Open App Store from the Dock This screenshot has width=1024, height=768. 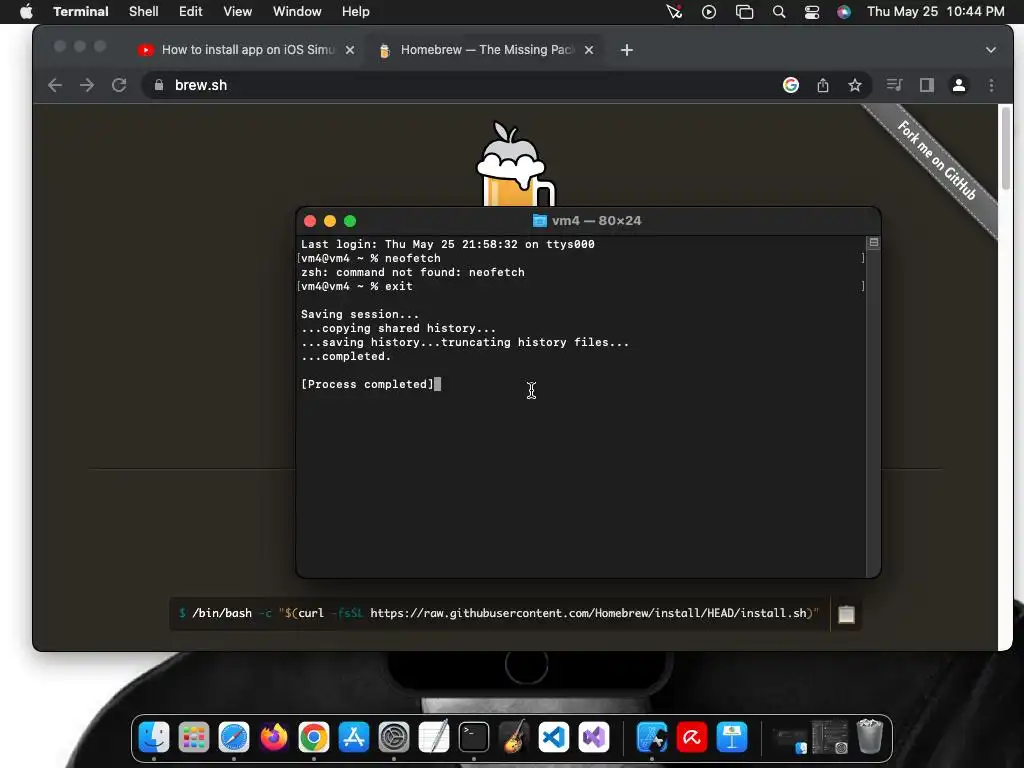(354, 738)
